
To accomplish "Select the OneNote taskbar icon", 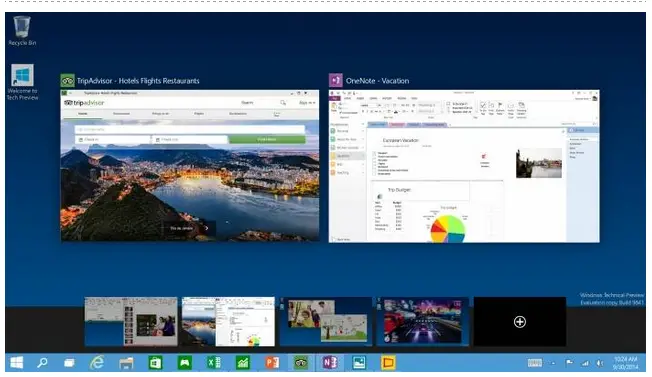I will 330,363.
